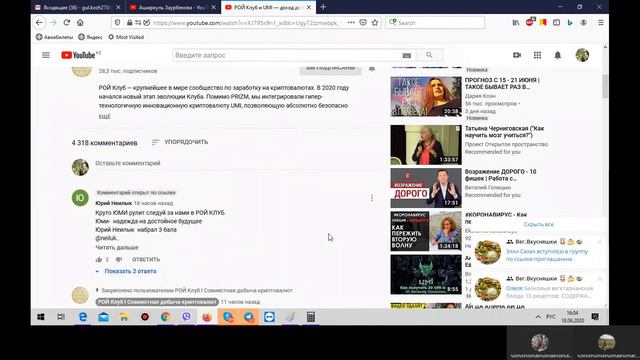The height and width of the screenshot is (360, 640).
Task: Open the page actions three-dot menu in address bar
Action: tap(351, 22)
